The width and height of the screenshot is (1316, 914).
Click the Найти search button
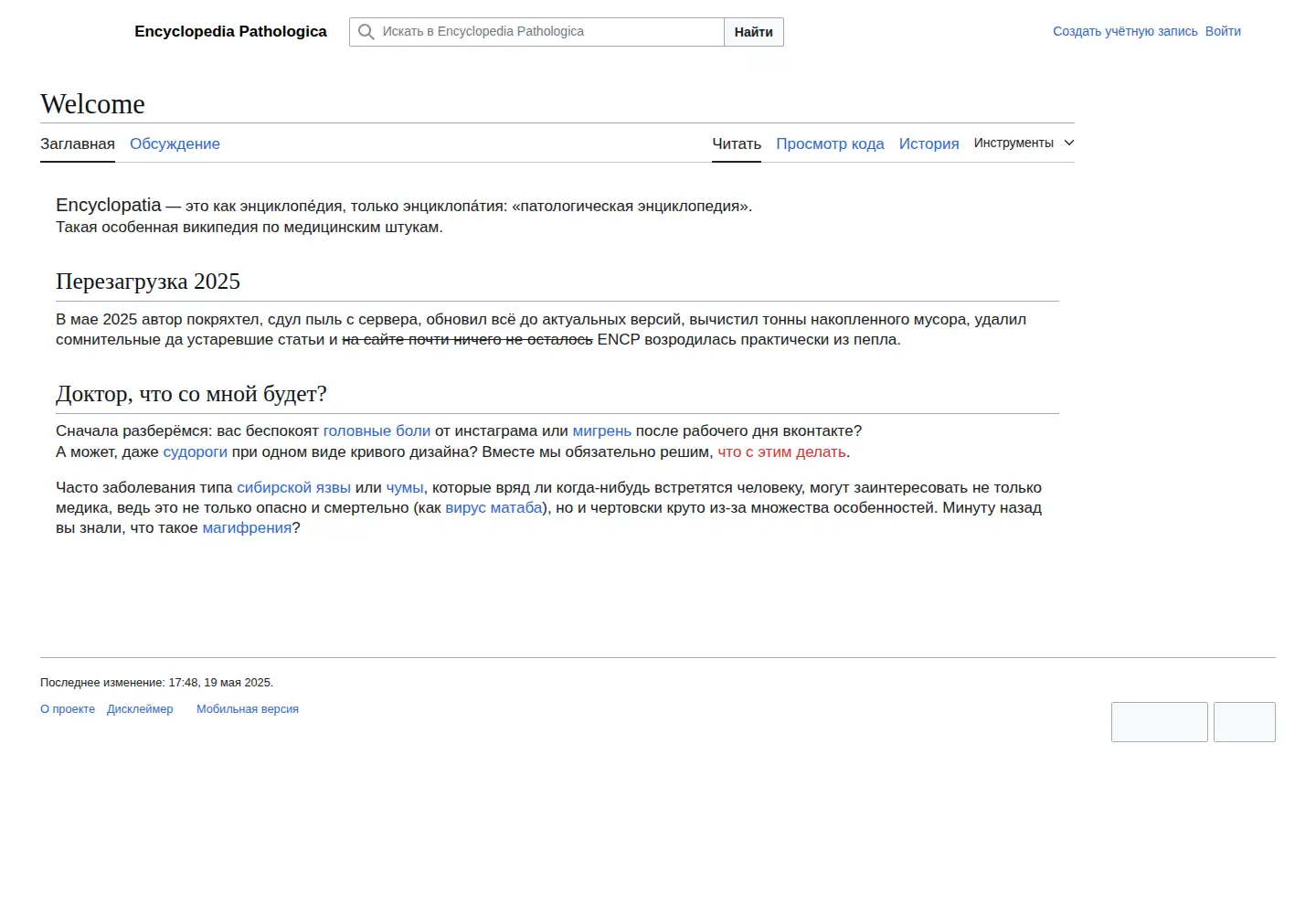[754, 32]
